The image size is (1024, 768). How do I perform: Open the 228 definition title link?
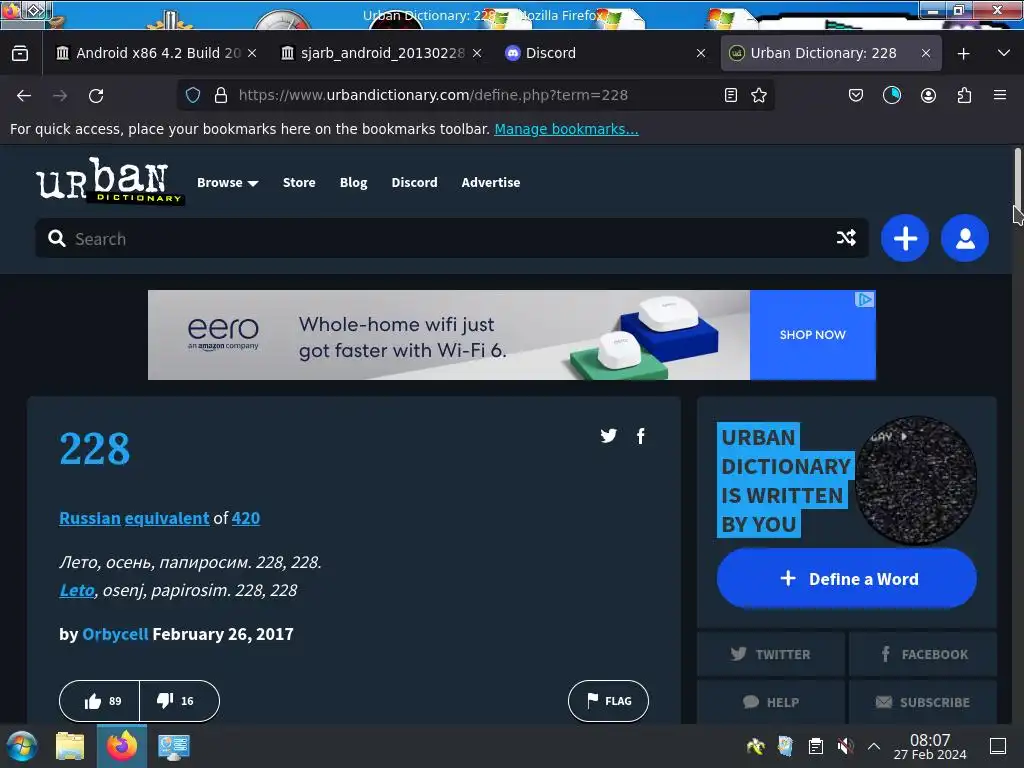(95, 449)
